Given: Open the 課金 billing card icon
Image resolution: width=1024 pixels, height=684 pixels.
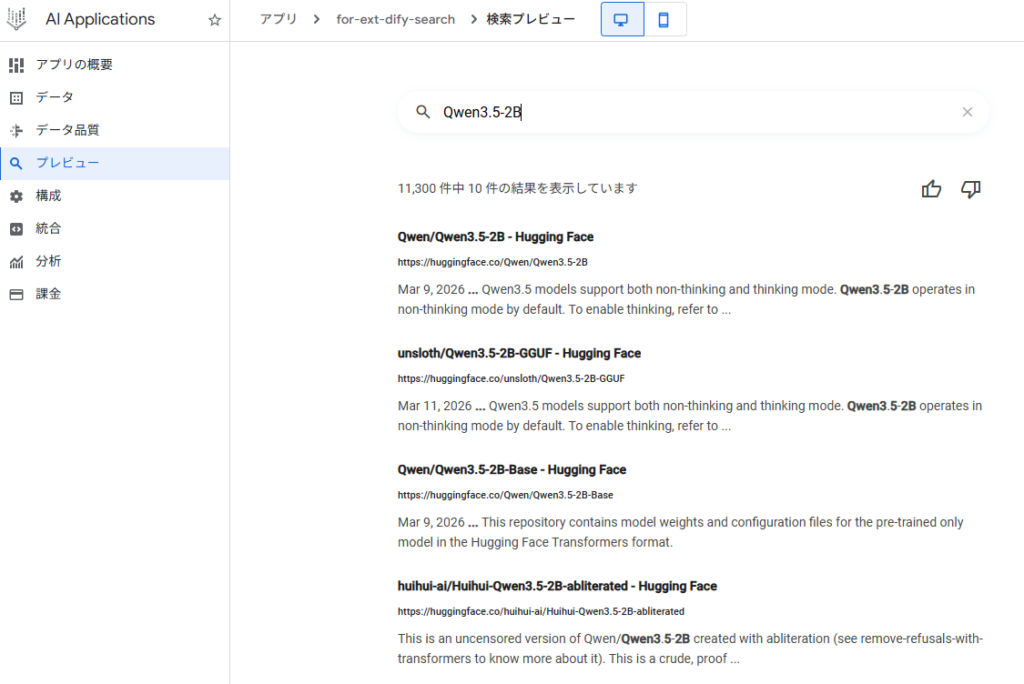Looking at the screenshot, I should click(x=16, y=295).
